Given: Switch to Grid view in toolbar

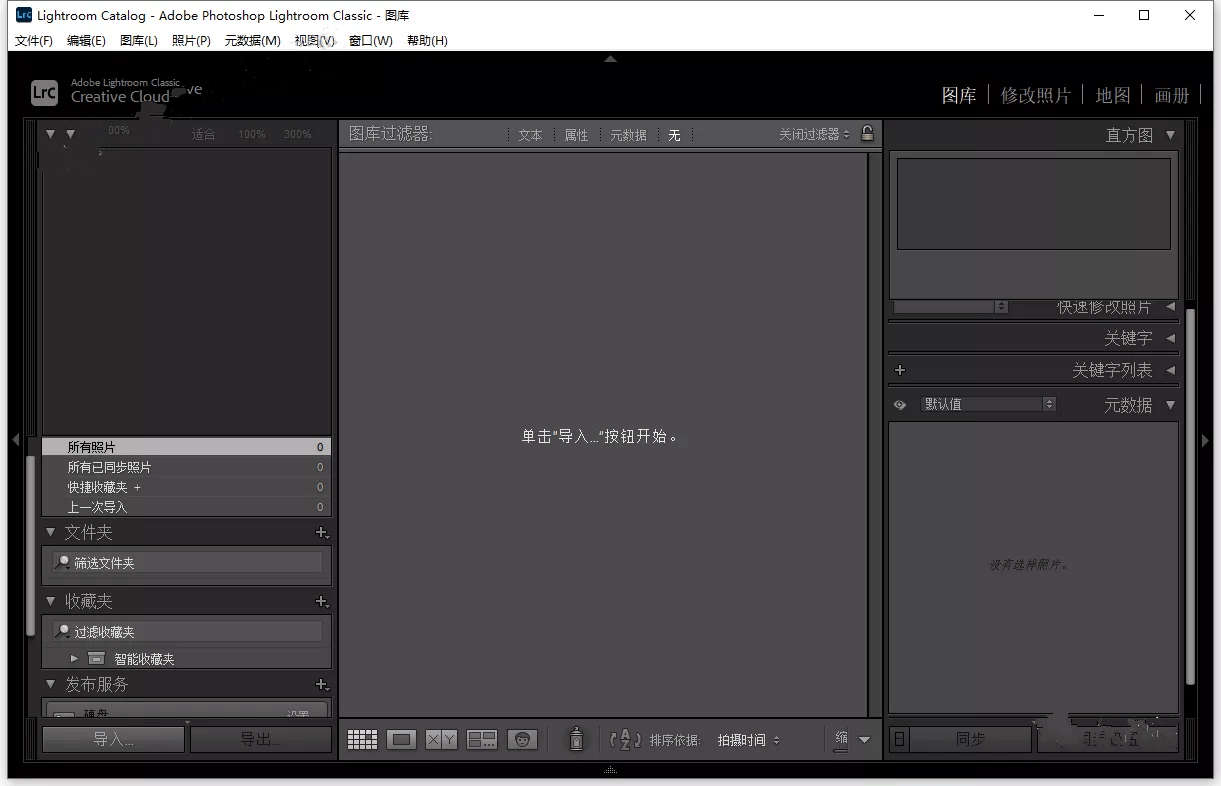Looking at the screenshot, I should [362, 740].
